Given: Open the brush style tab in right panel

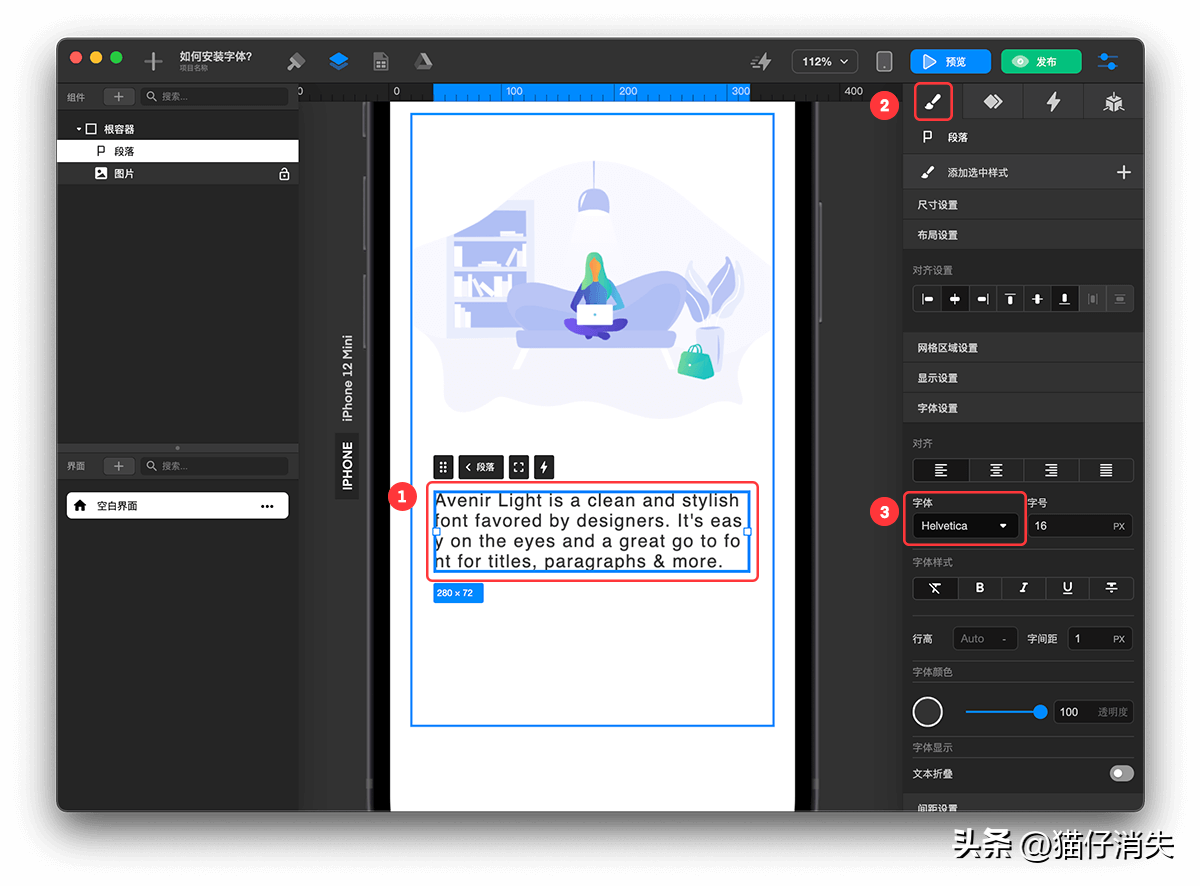Looking at the screenshot, I should [932, 101].
